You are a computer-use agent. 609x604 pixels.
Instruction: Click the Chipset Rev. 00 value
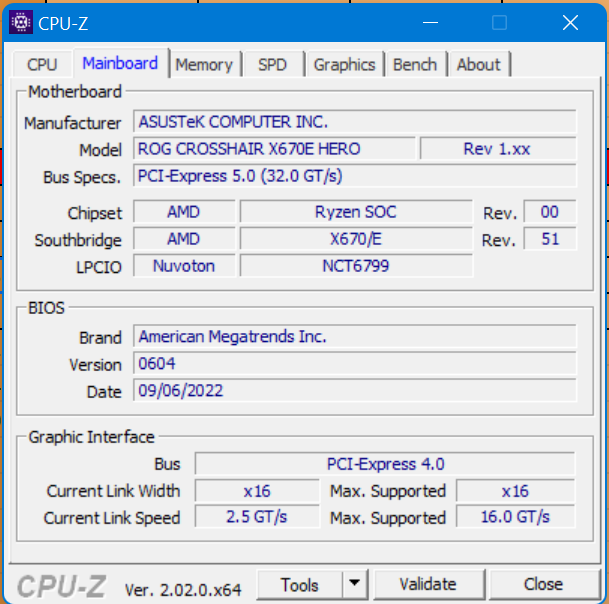550,212
